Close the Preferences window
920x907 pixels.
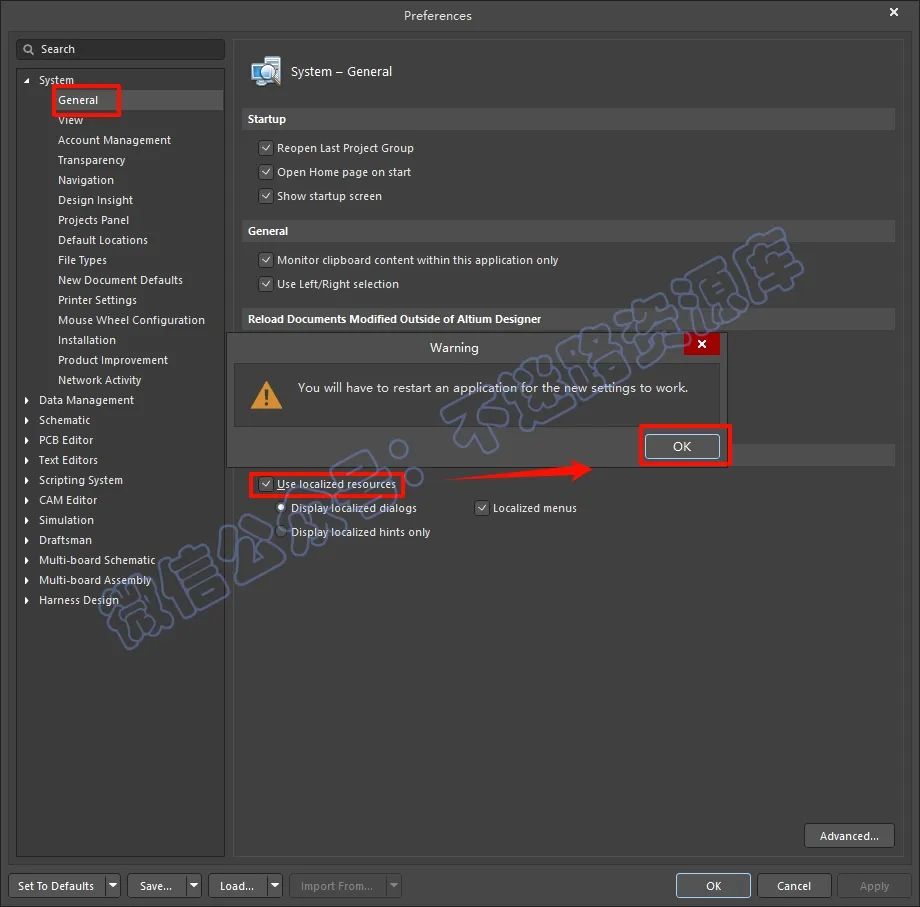pyautogui.click(x=894, y=12)
